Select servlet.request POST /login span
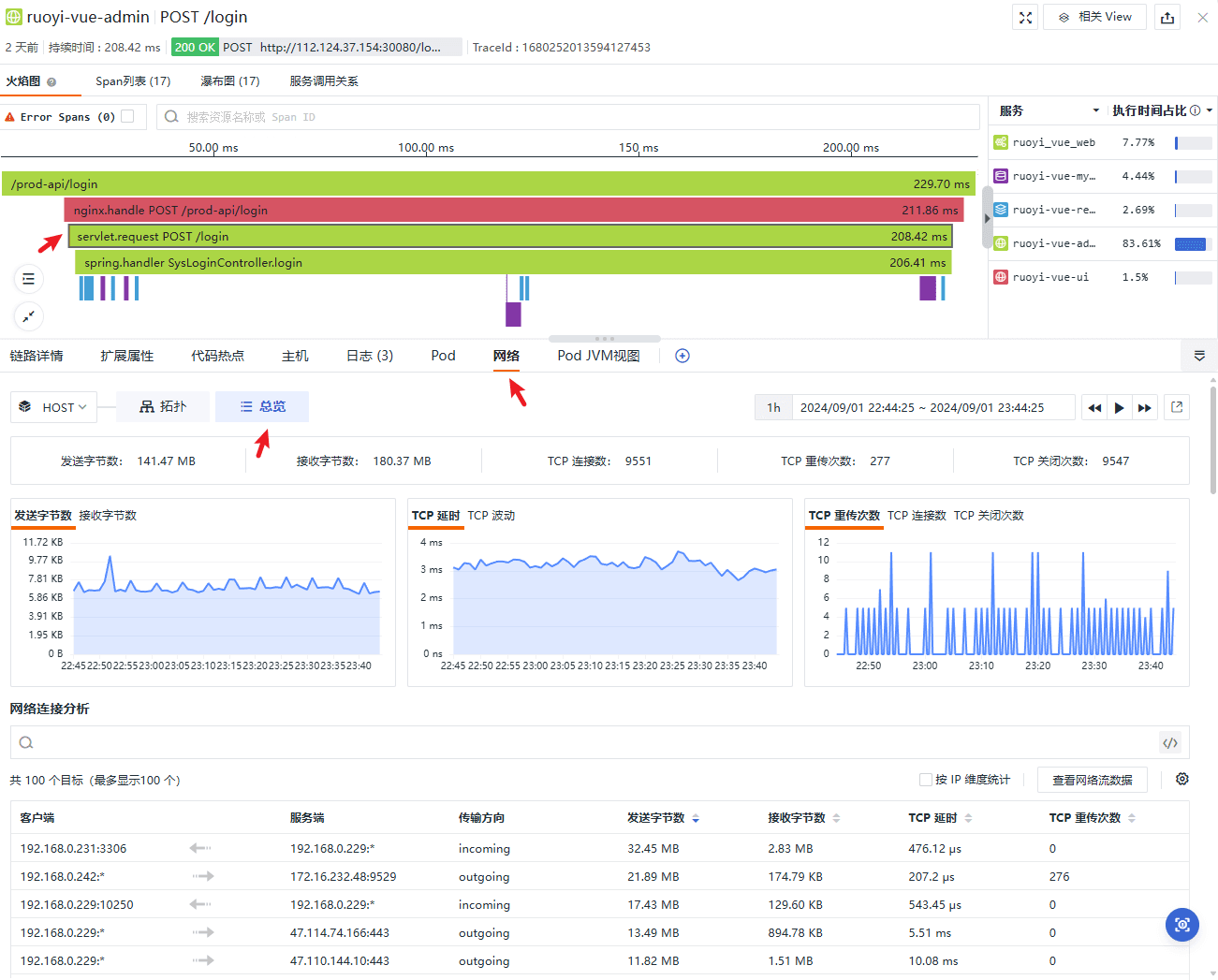Screen dimensions: 1218x980 click(x=510, y=236)
